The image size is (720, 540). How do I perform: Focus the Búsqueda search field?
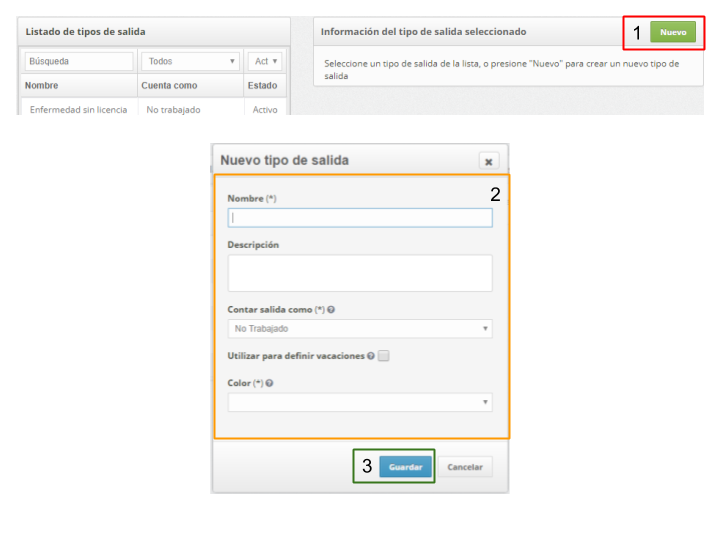pos(79,61)
